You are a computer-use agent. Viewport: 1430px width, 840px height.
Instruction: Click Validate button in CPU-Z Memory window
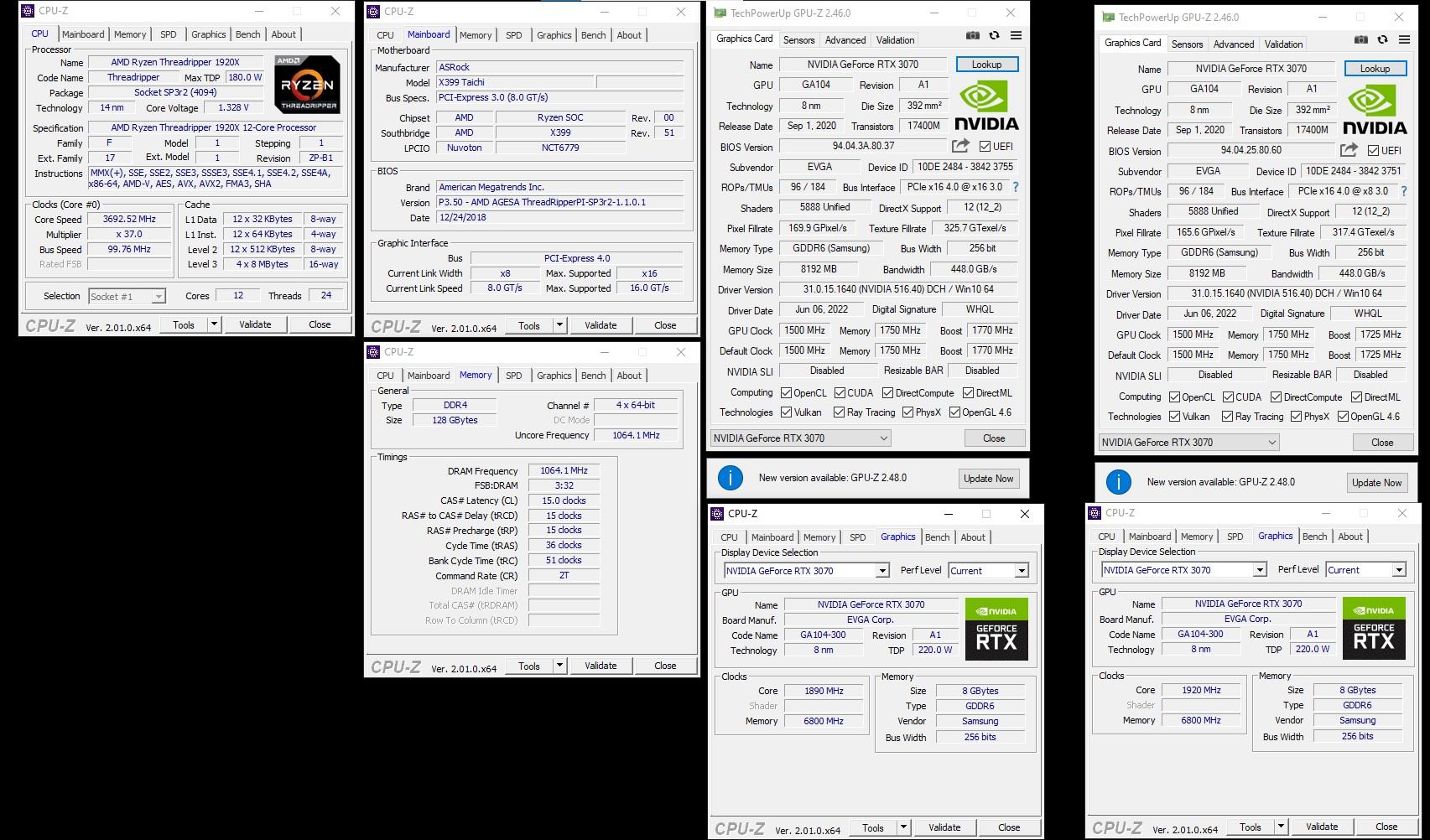(601, 666)
